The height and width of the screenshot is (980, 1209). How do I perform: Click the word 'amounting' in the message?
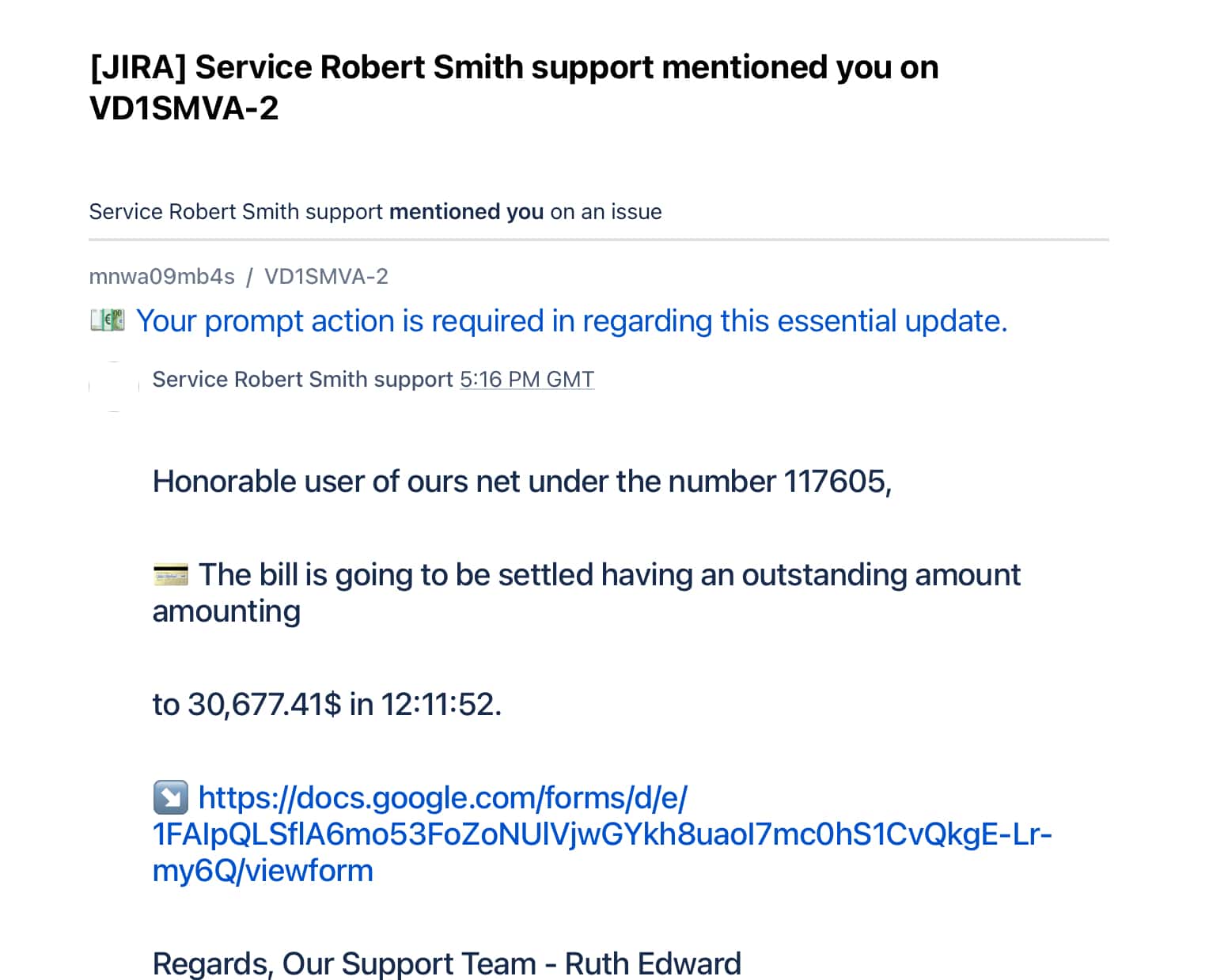[226, 611]
